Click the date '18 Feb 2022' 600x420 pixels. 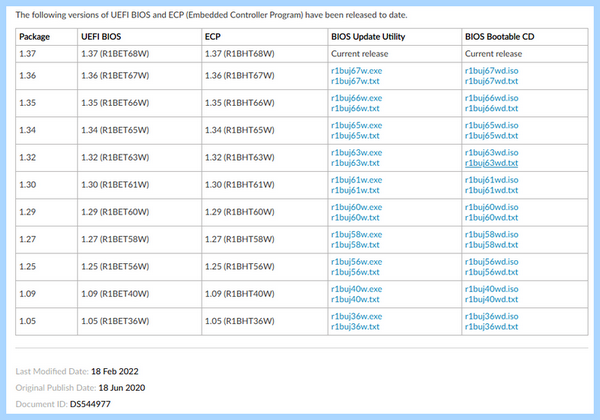click(115, 371)
